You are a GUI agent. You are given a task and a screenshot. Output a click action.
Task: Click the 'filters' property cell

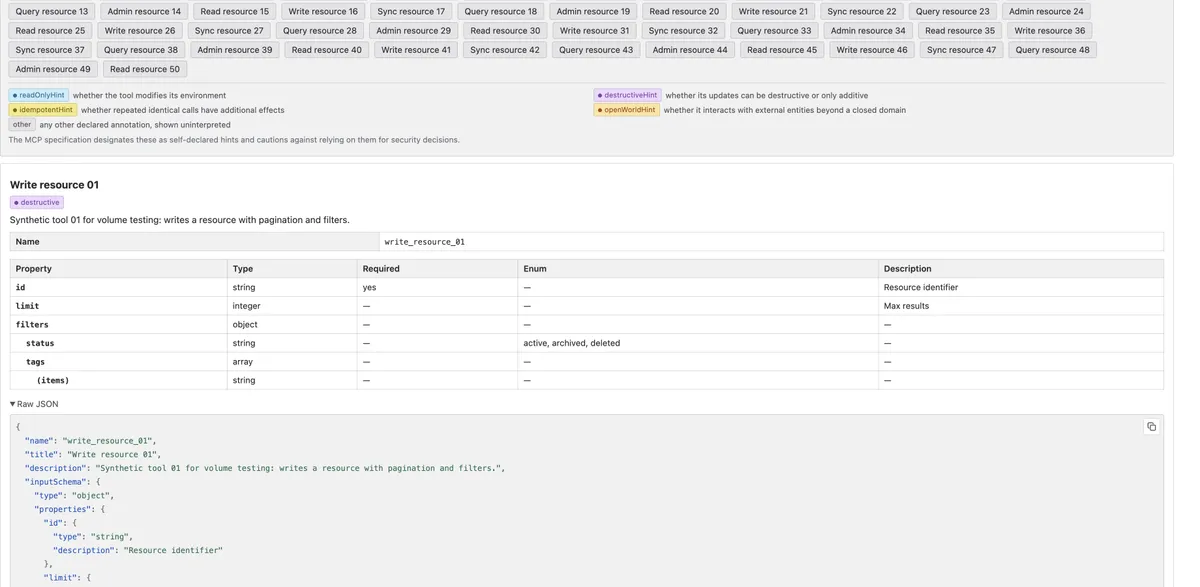coord(119,324)
